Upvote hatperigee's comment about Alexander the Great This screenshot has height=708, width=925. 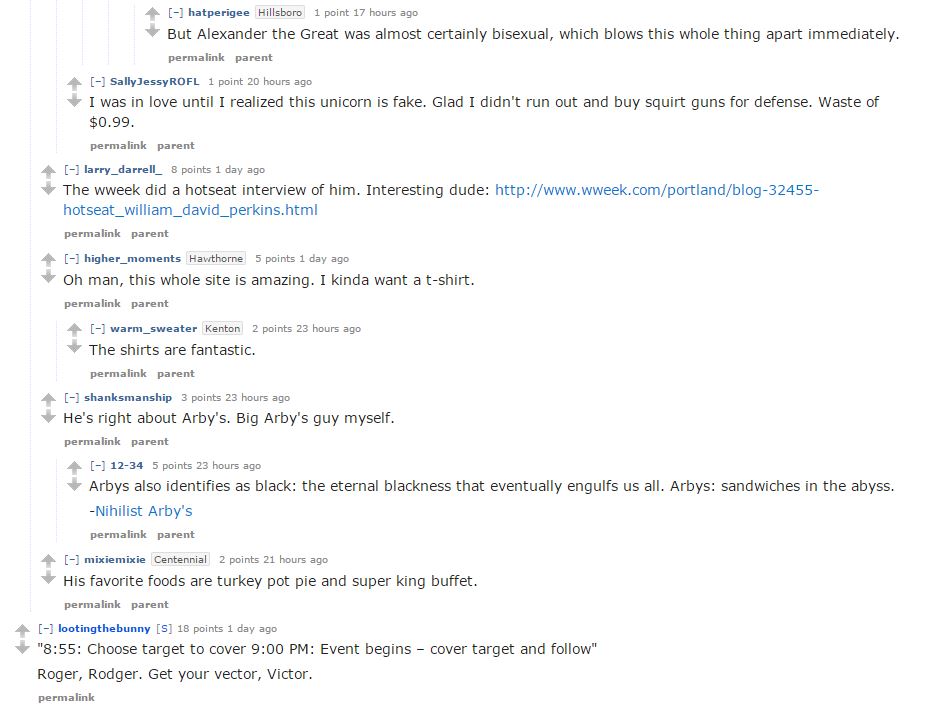click(152, 13)
